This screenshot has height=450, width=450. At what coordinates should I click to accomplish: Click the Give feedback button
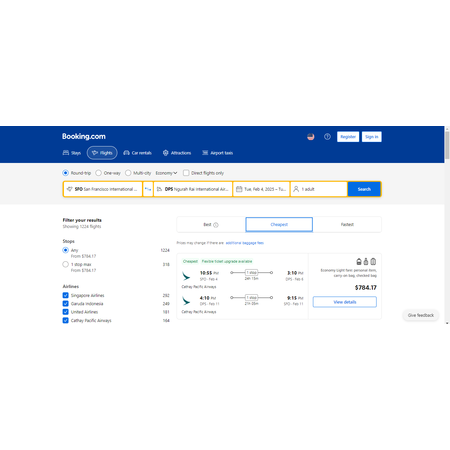[x=421, y=315]
